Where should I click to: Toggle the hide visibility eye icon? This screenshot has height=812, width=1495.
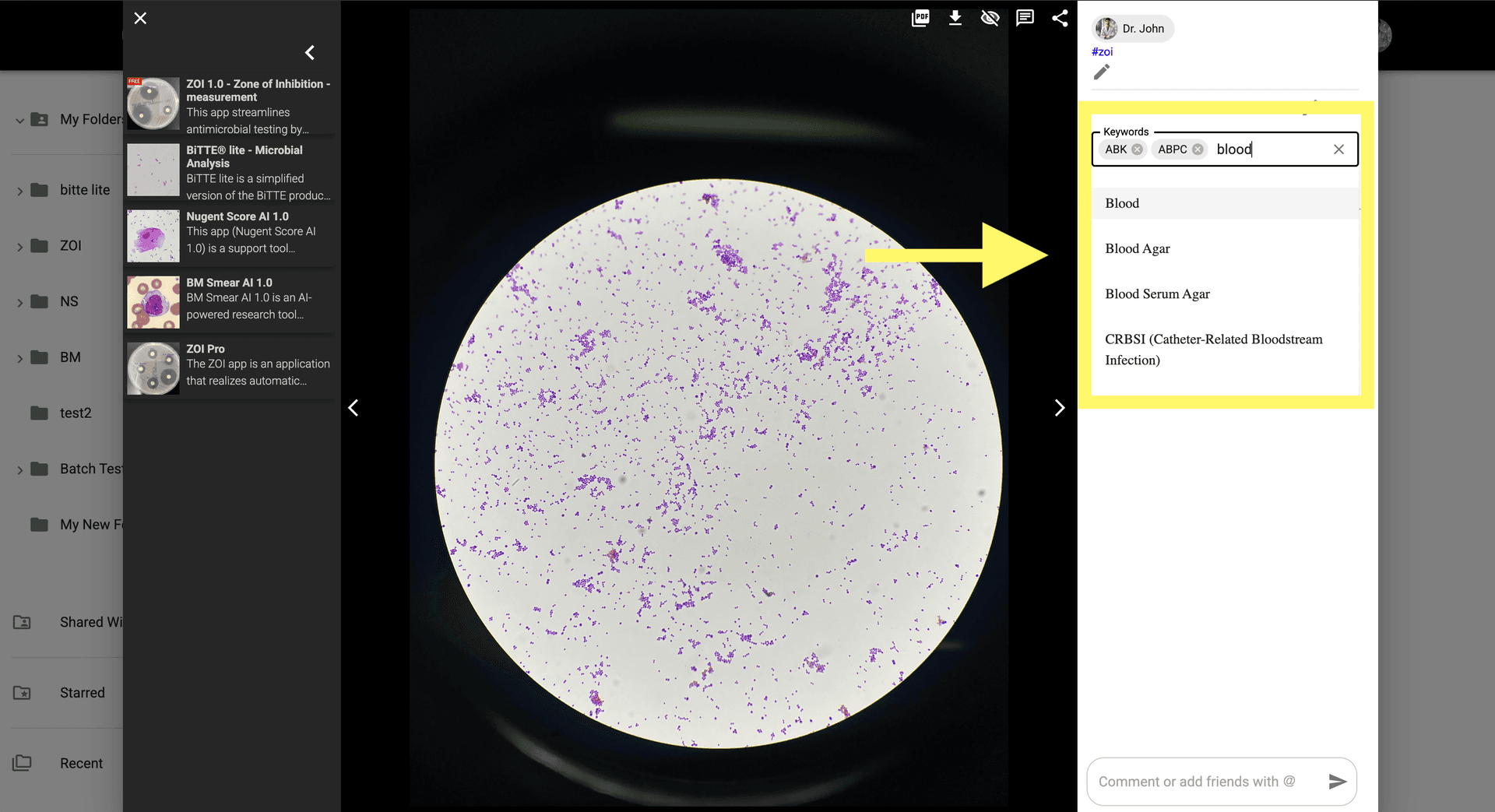click(x=990, y=18)
